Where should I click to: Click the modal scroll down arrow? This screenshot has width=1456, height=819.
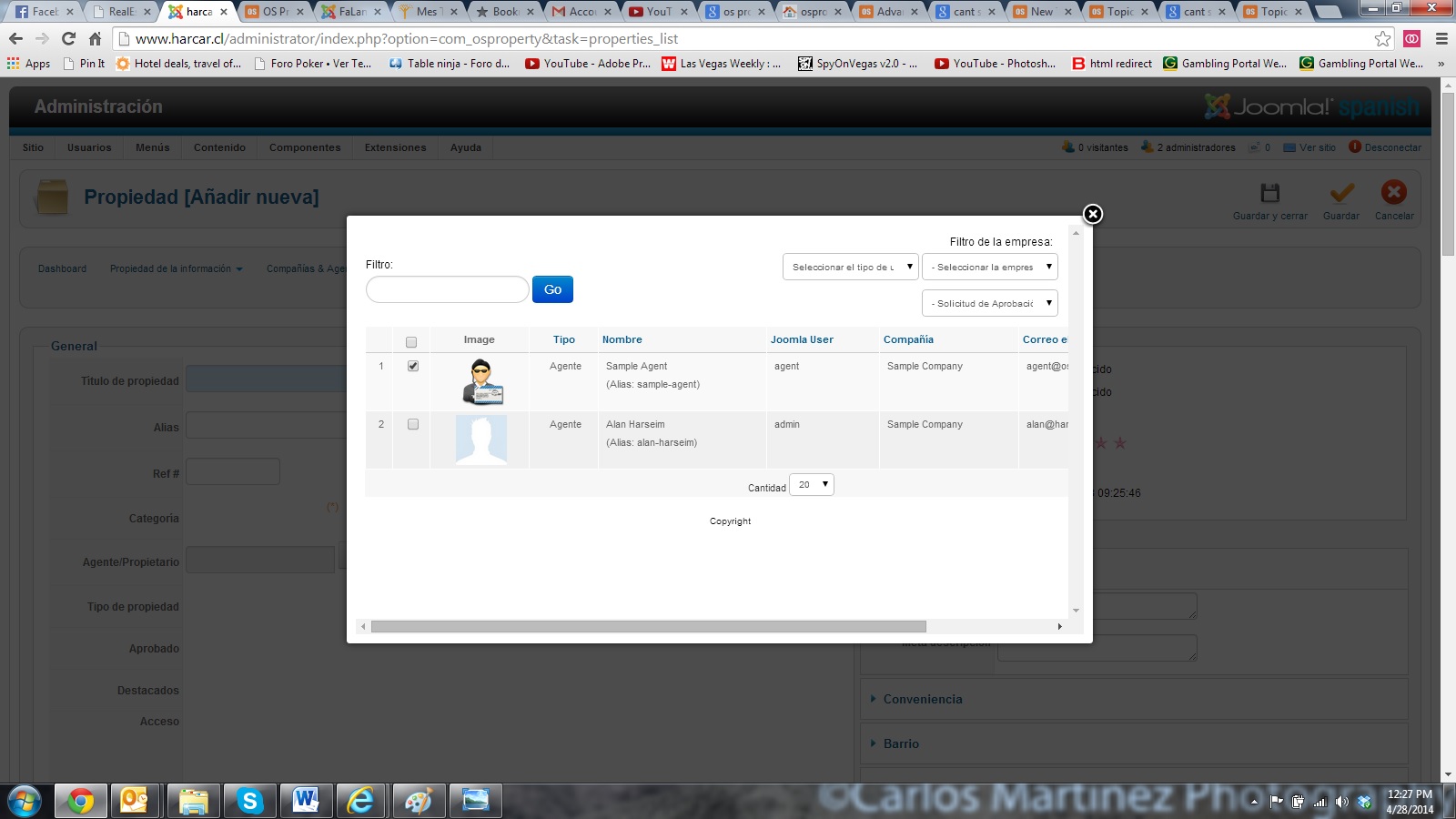(1076, 611)
